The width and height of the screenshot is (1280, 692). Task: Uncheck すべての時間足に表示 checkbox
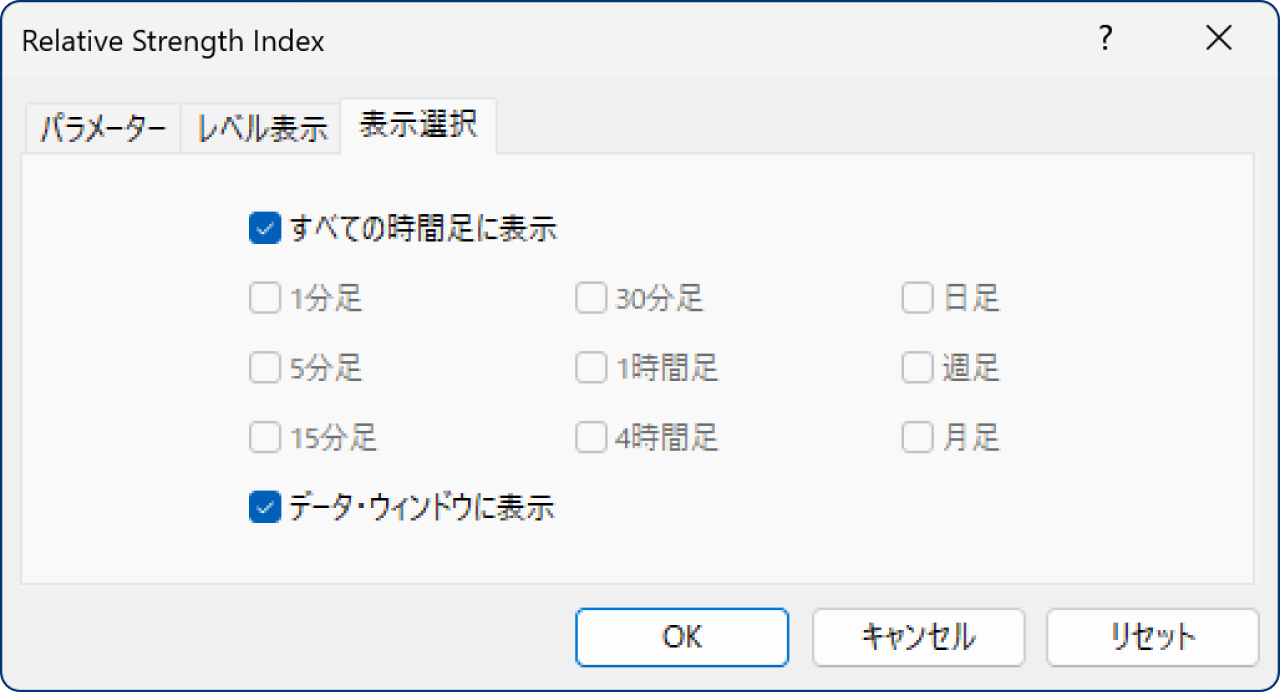tap(264, 228)
